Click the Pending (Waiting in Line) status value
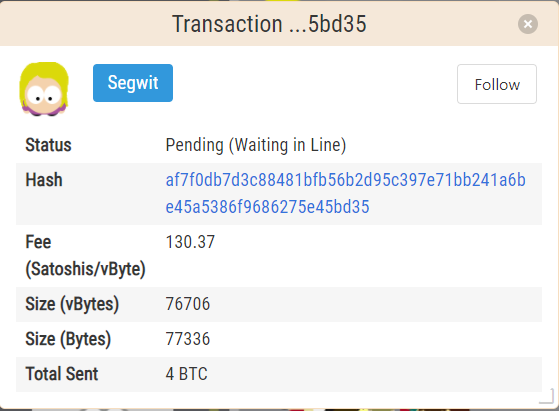The image size is (559, 411). 256,145
